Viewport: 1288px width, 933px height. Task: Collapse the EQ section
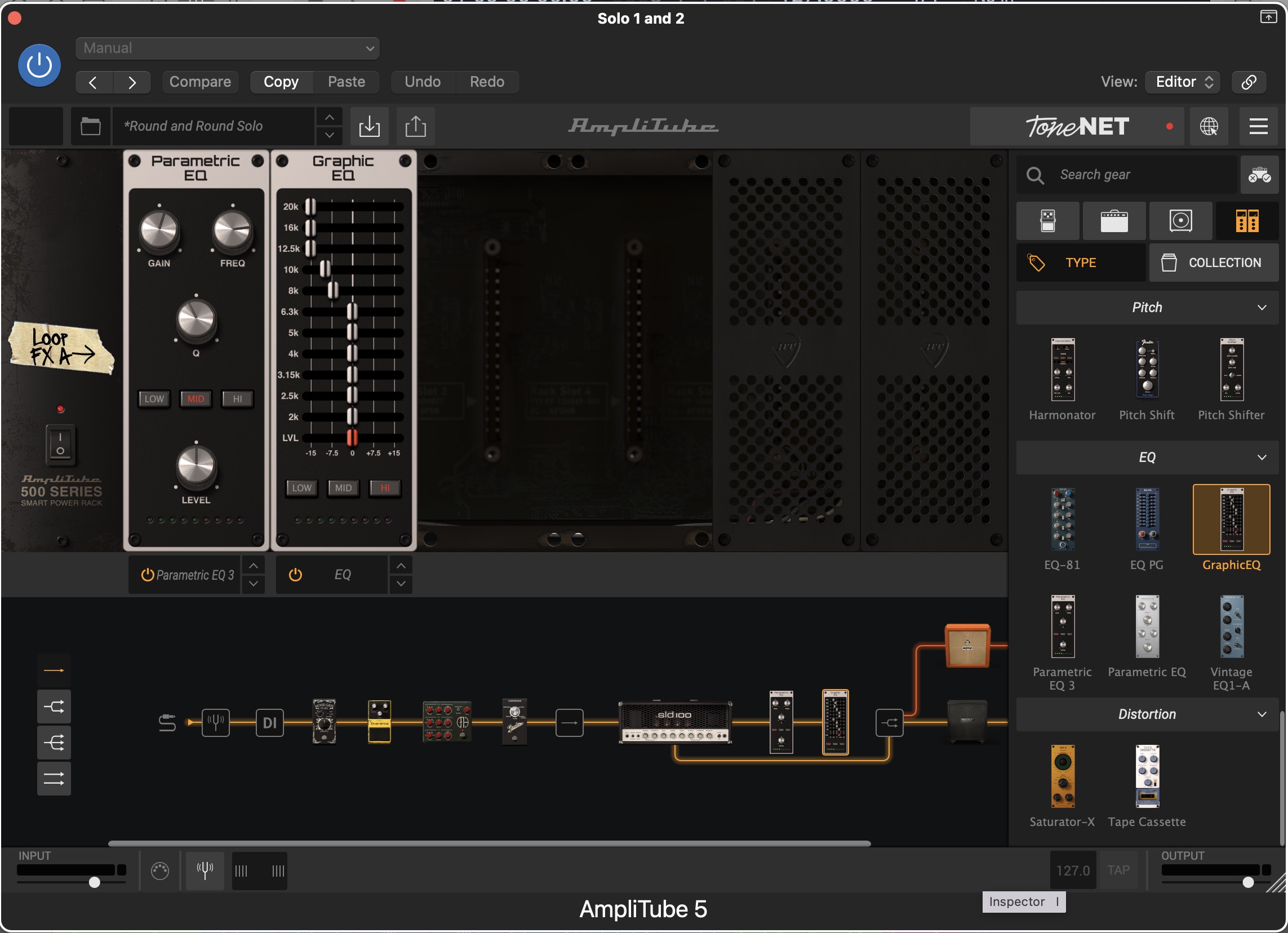(x=1148, y=457)
